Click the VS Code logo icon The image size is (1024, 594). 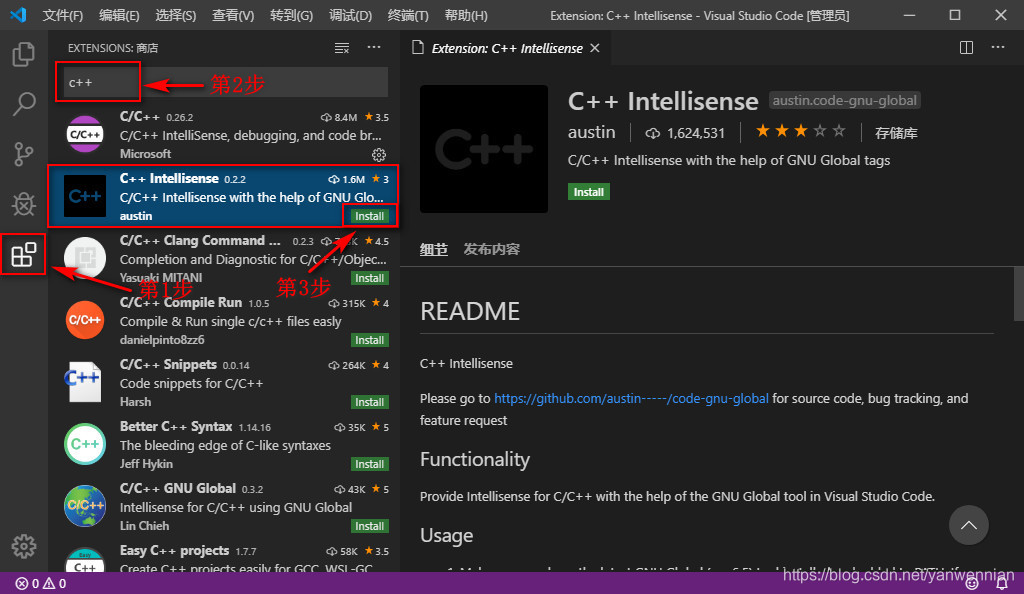coord(18,14)
